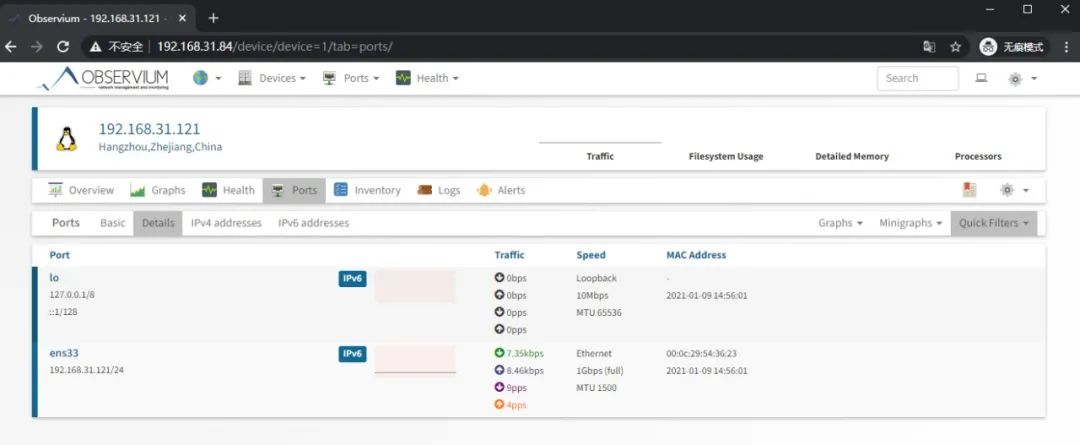
Task: Click the device Health tab icon
Action: tap(209, 190)
